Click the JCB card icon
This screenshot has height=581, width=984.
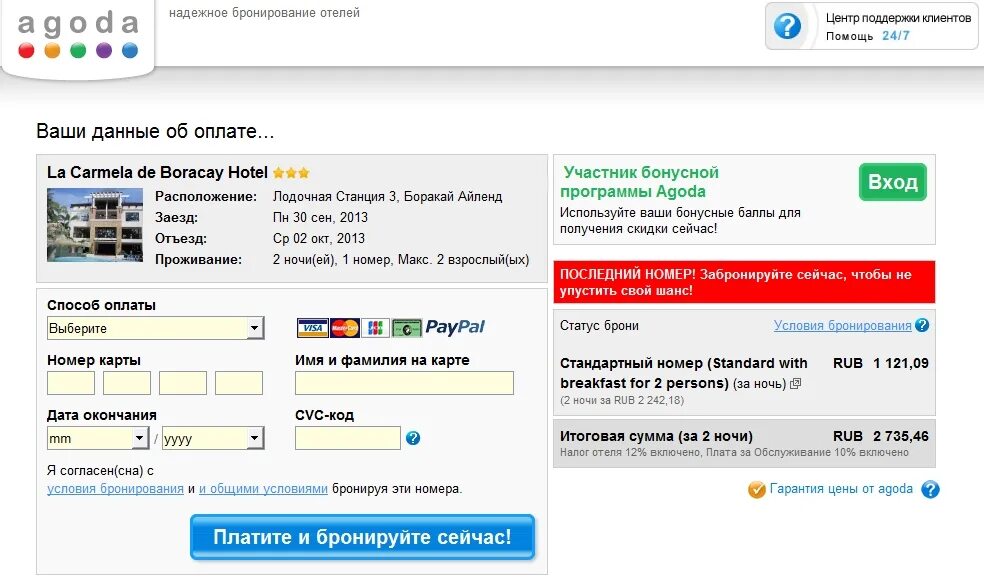click(375, 328)
